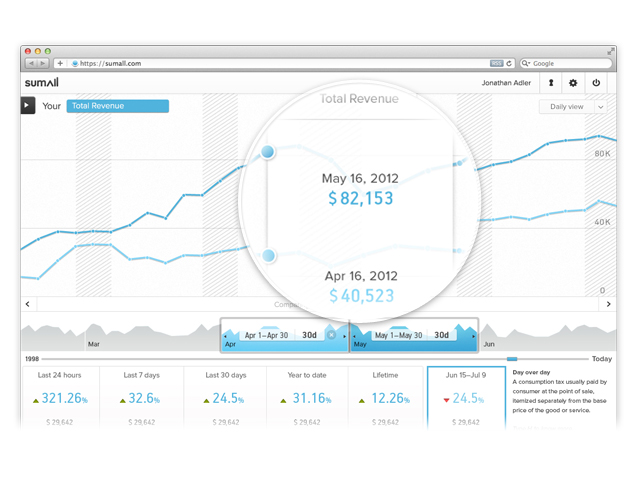Click the SumAll logo
The image size is (640, 482).
coord(42,82)
